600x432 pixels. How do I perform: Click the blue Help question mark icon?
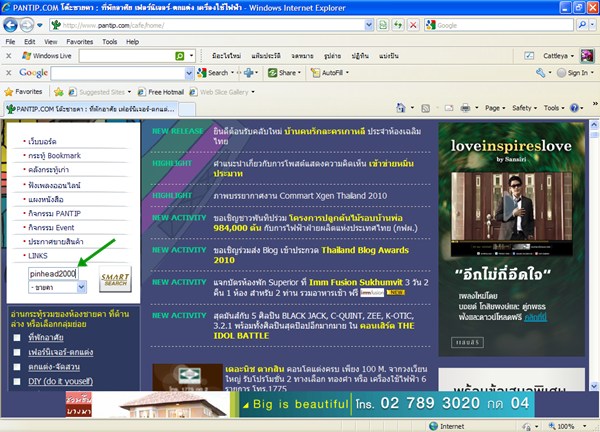(574, 108)
